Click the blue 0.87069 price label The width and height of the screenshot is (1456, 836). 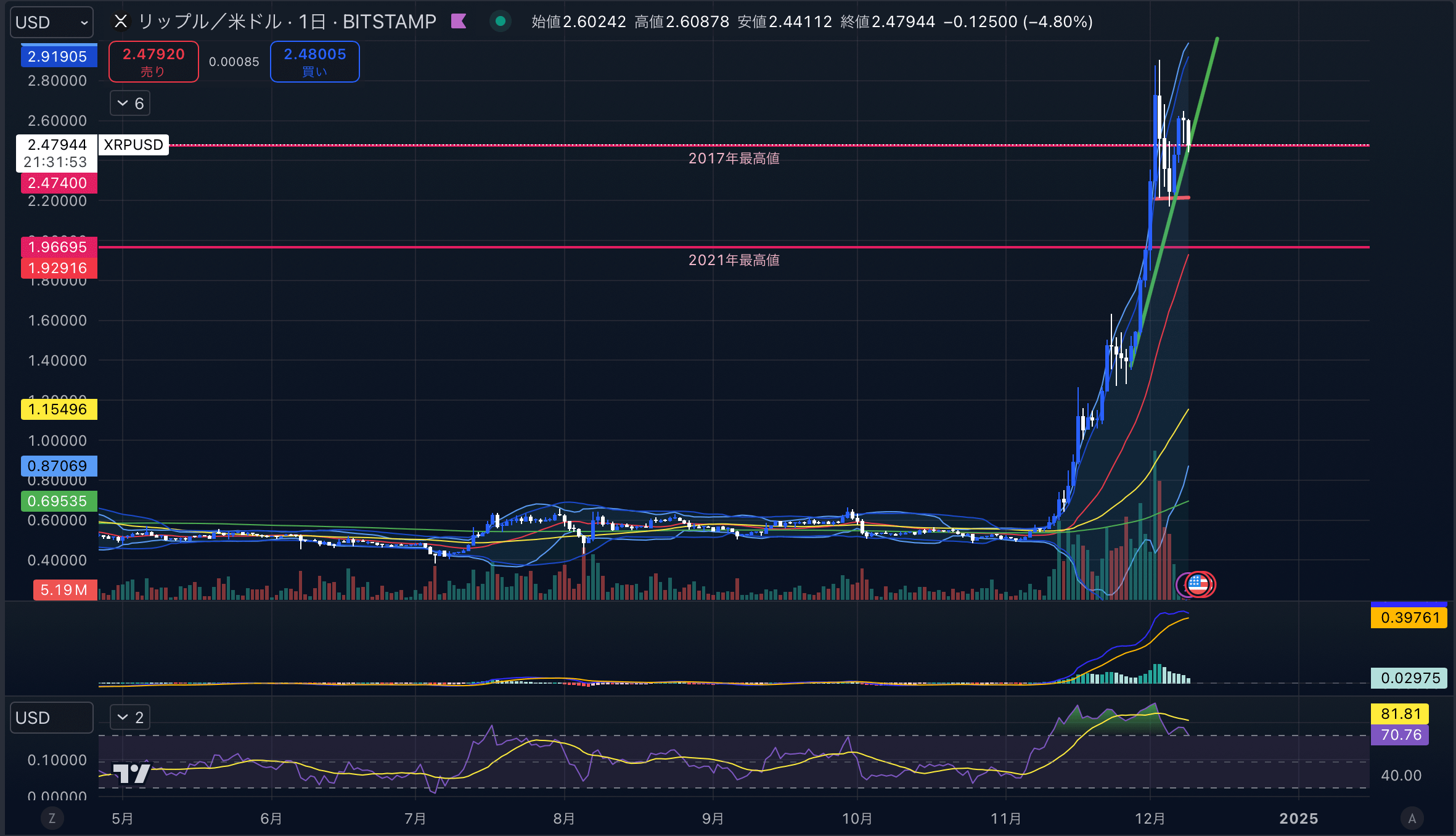(x=59, y=466)
